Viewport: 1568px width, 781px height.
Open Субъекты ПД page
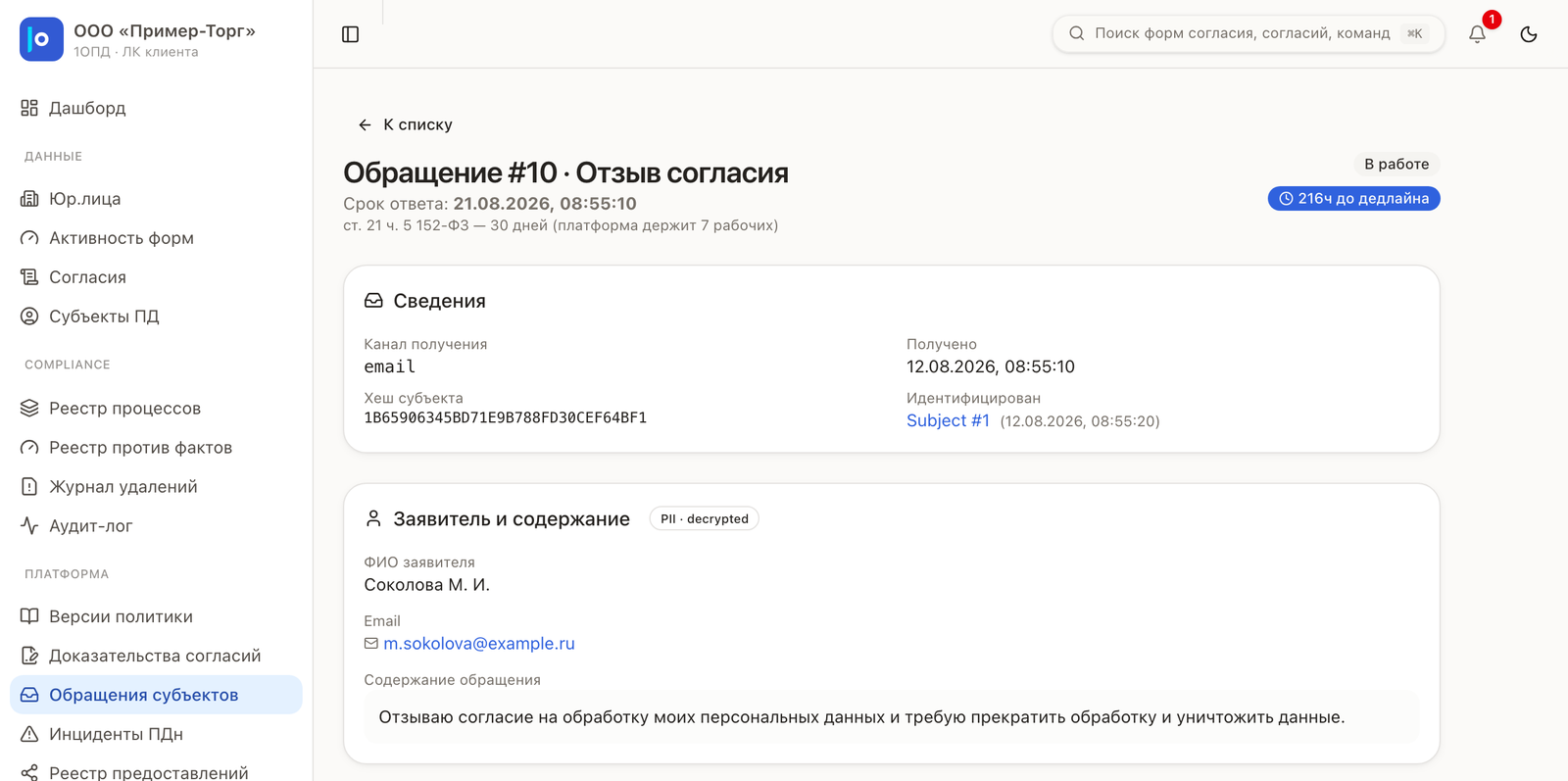click(x=156, y=317)
